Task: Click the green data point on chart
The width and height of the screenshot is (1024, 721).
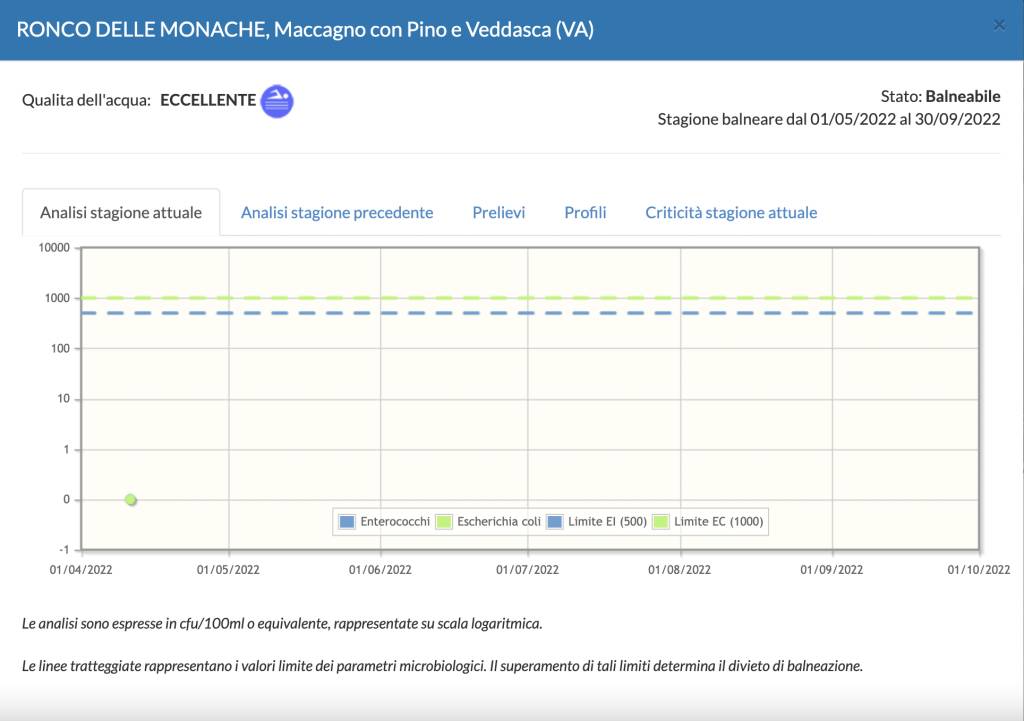Action: (131, 500)
